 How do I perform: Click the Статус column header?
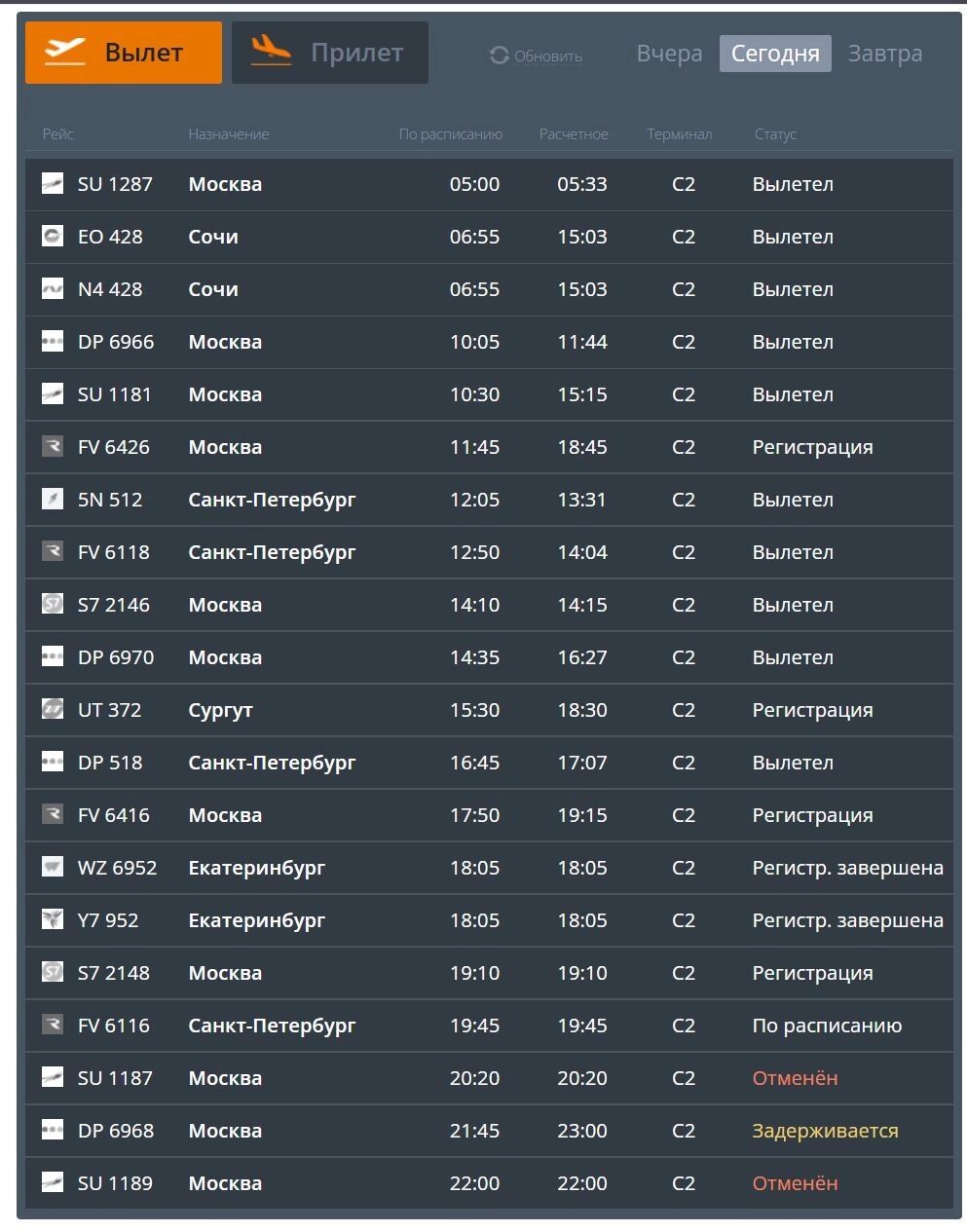click(775, 134)
